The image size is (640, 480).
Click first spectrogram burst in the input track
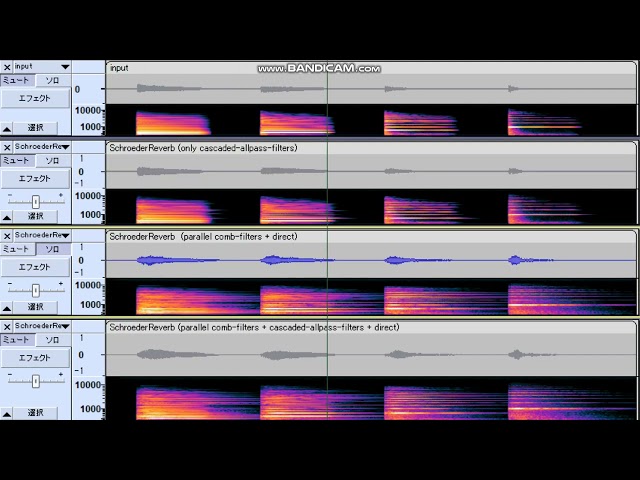pos(173,123)
